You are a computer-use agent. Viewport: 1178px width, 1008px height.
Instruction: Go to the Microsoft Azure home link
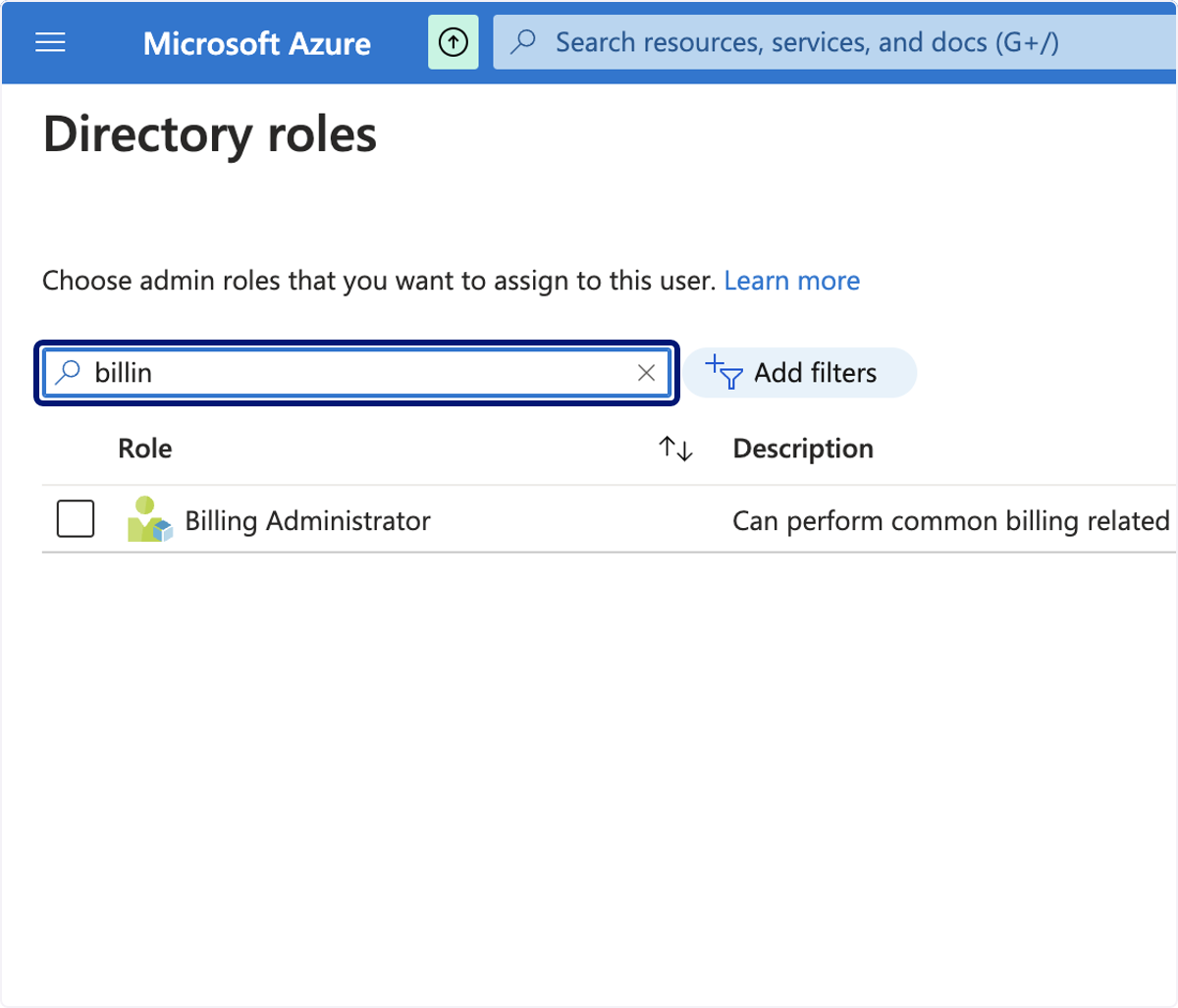pos(257,43)
